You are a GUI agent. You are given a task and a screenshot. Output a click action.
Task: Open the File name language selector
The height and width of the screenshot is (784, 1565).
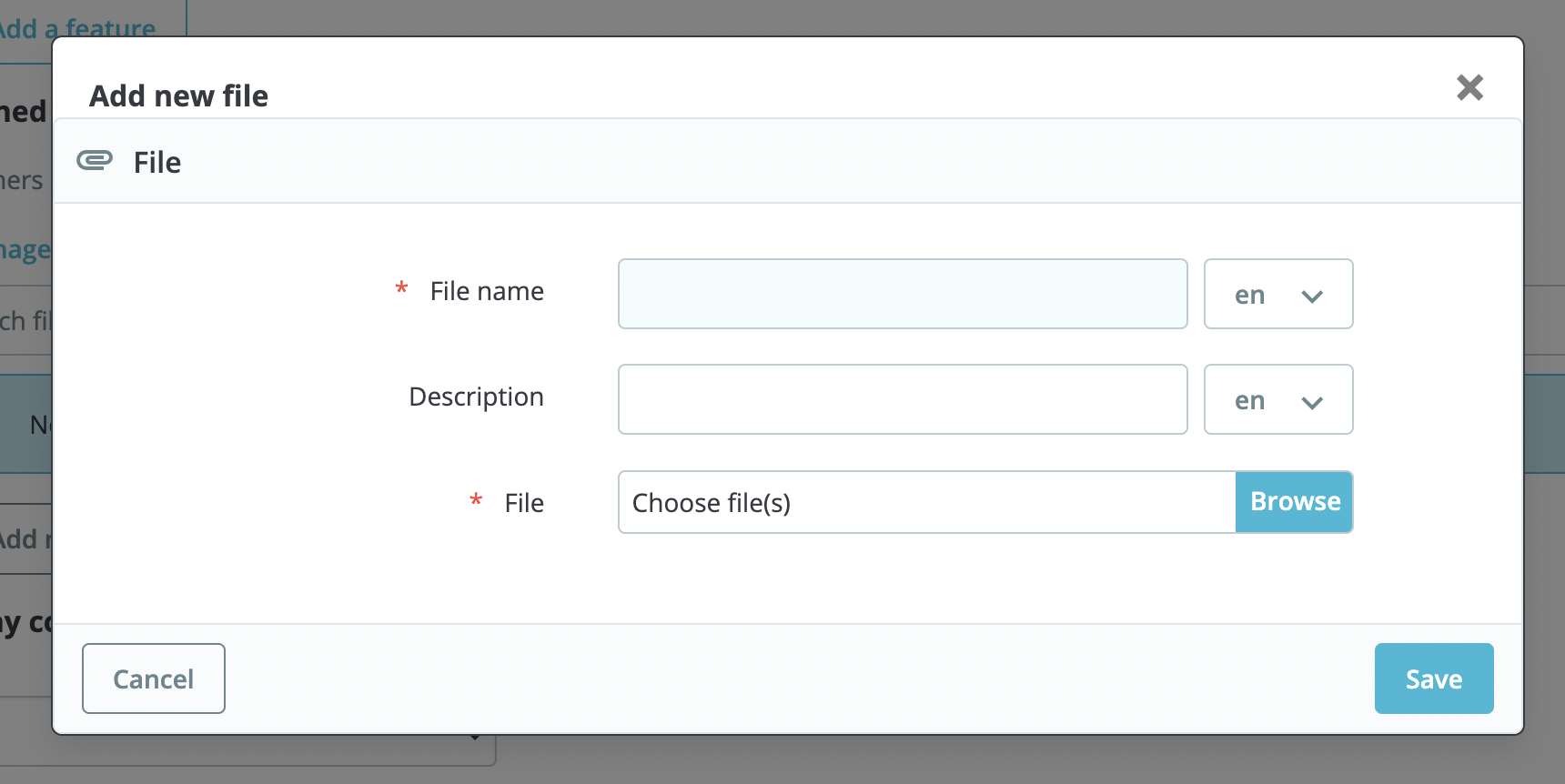[1278, 294]
